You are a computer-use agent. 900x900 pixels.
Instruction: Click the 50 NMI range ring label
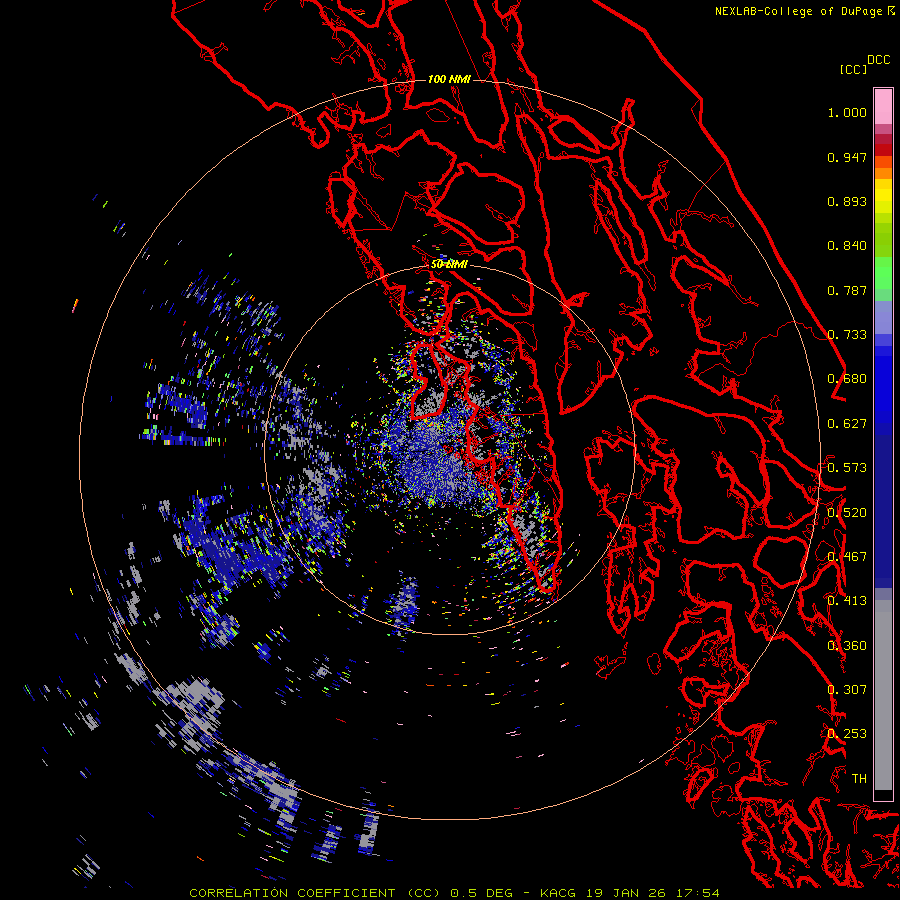(x=449, y=264)
